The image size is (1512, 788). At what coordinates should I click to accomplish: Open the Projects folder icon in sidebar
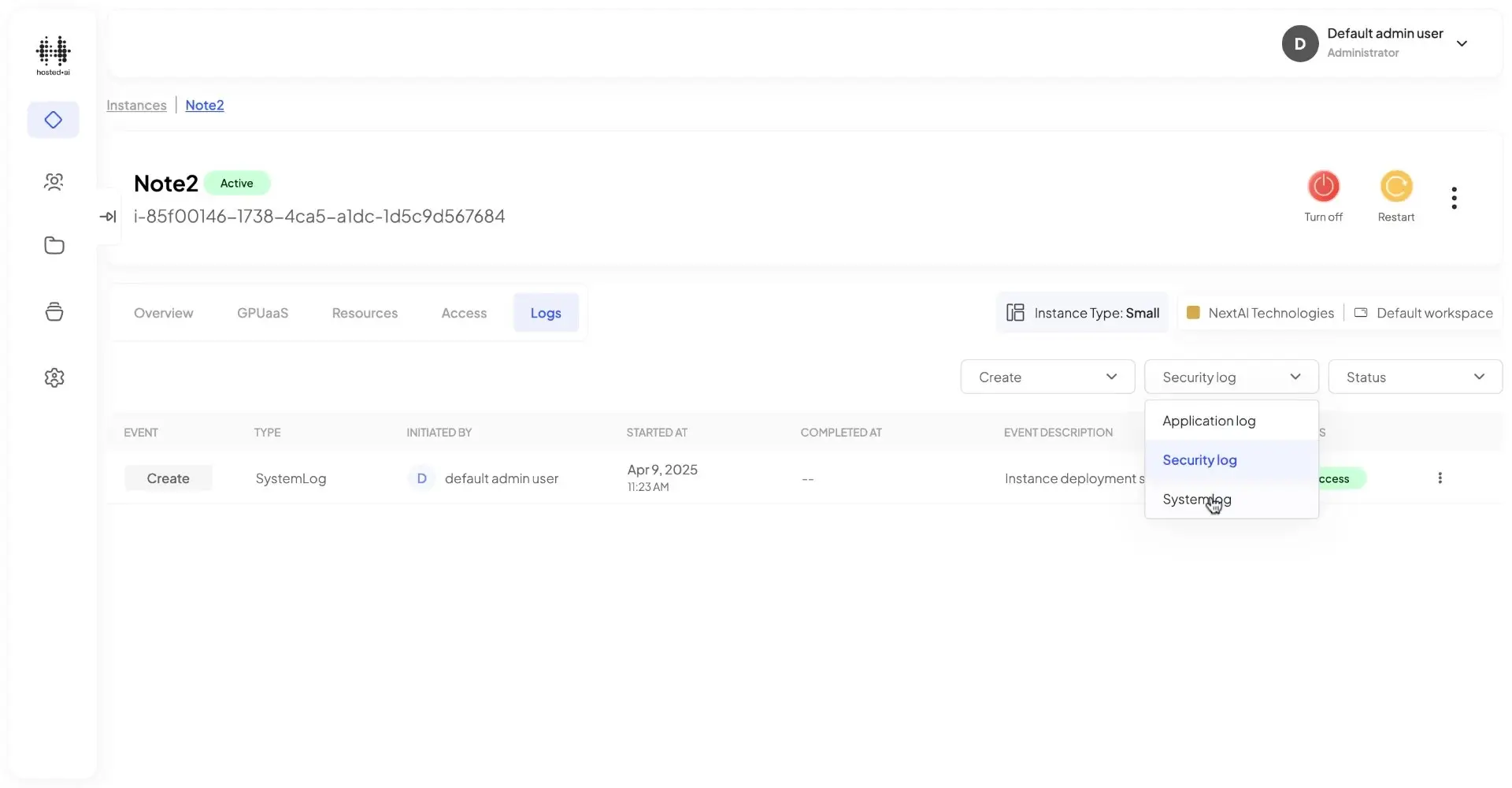coord(53,245)
